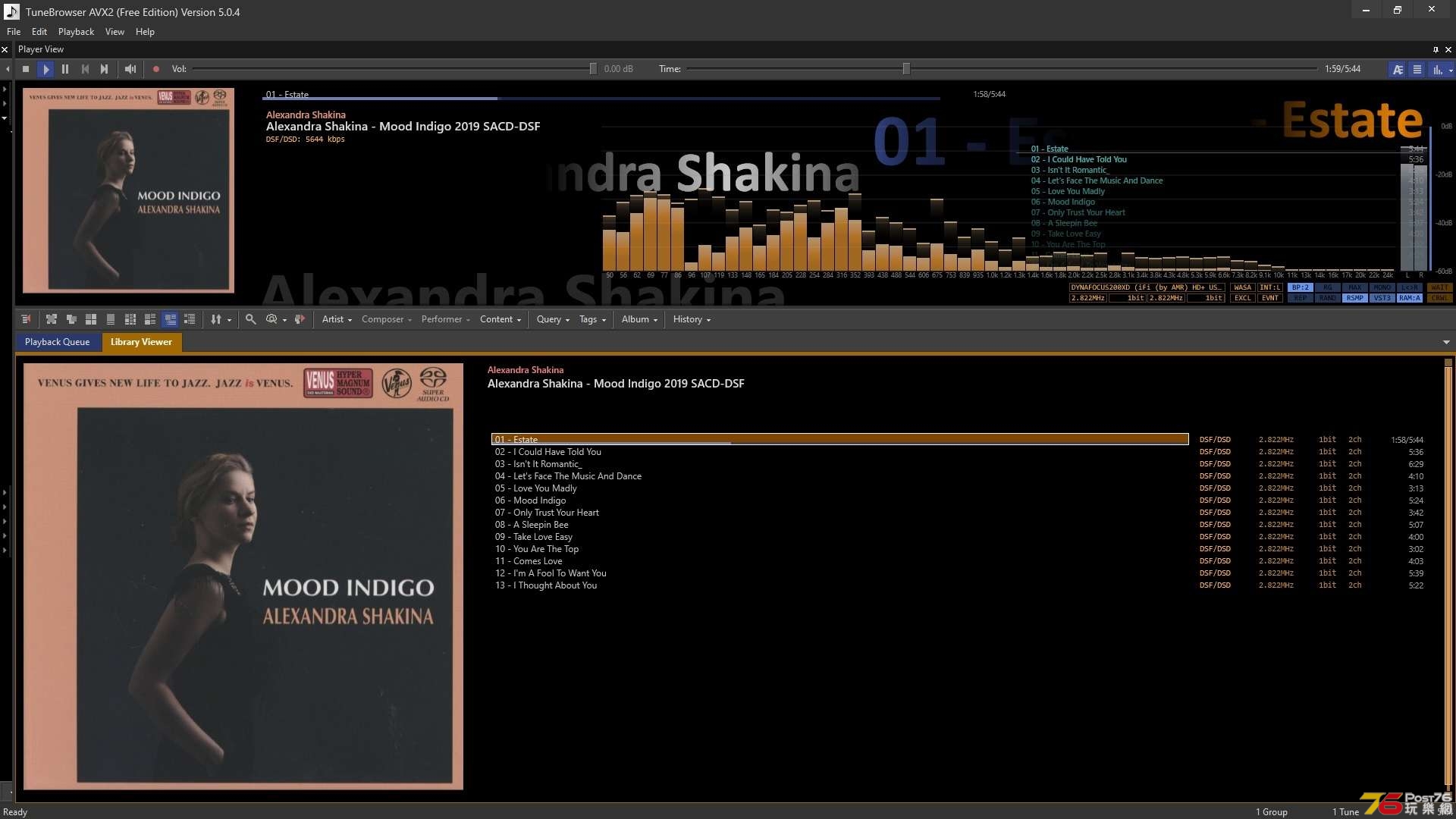This screenshot has height=819, width=1456.
Task: Click the highlighted album detail layout icon
Action: pos(170,319)
